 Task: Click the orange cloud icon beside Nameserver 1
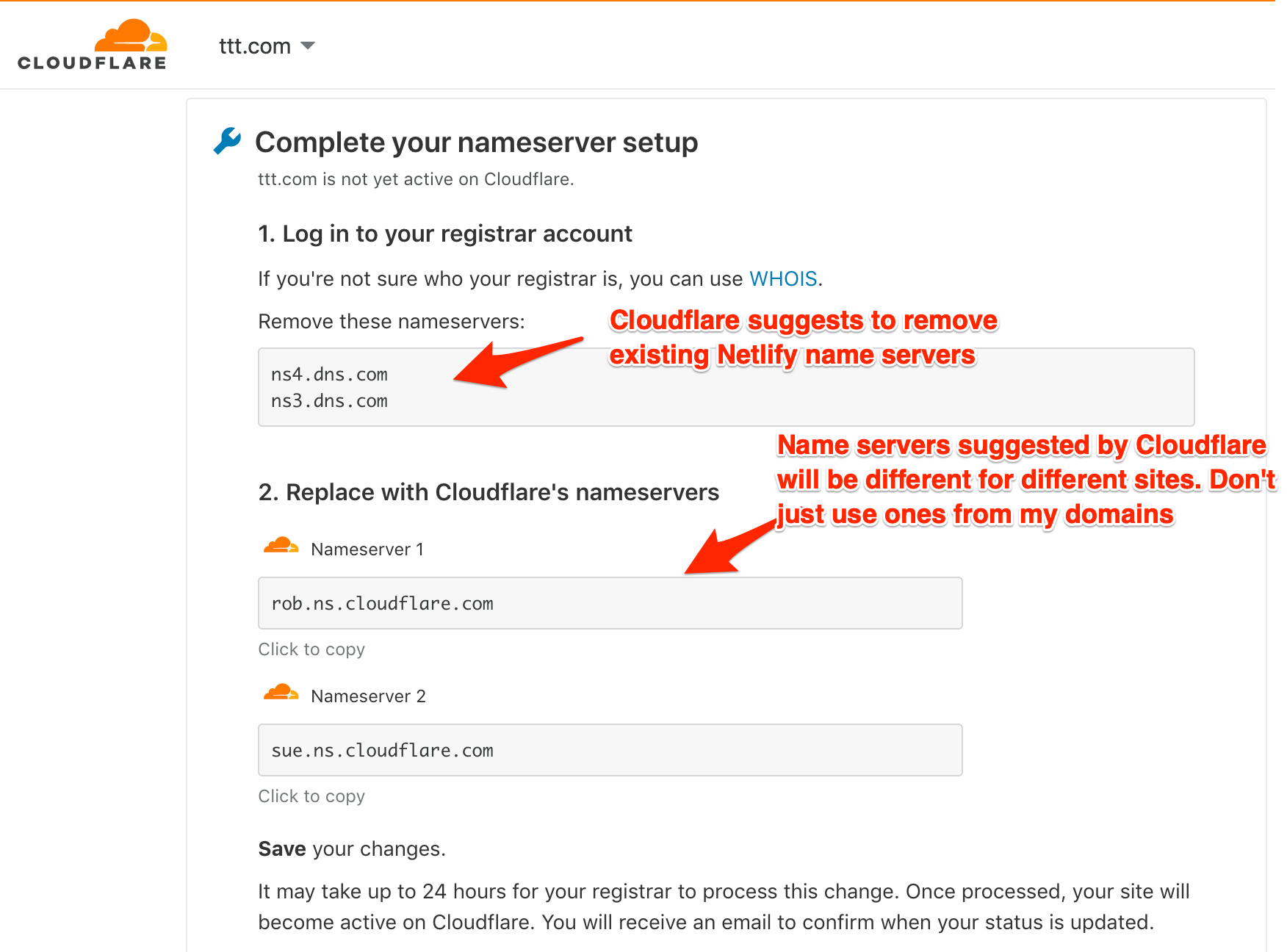(280, 544)
